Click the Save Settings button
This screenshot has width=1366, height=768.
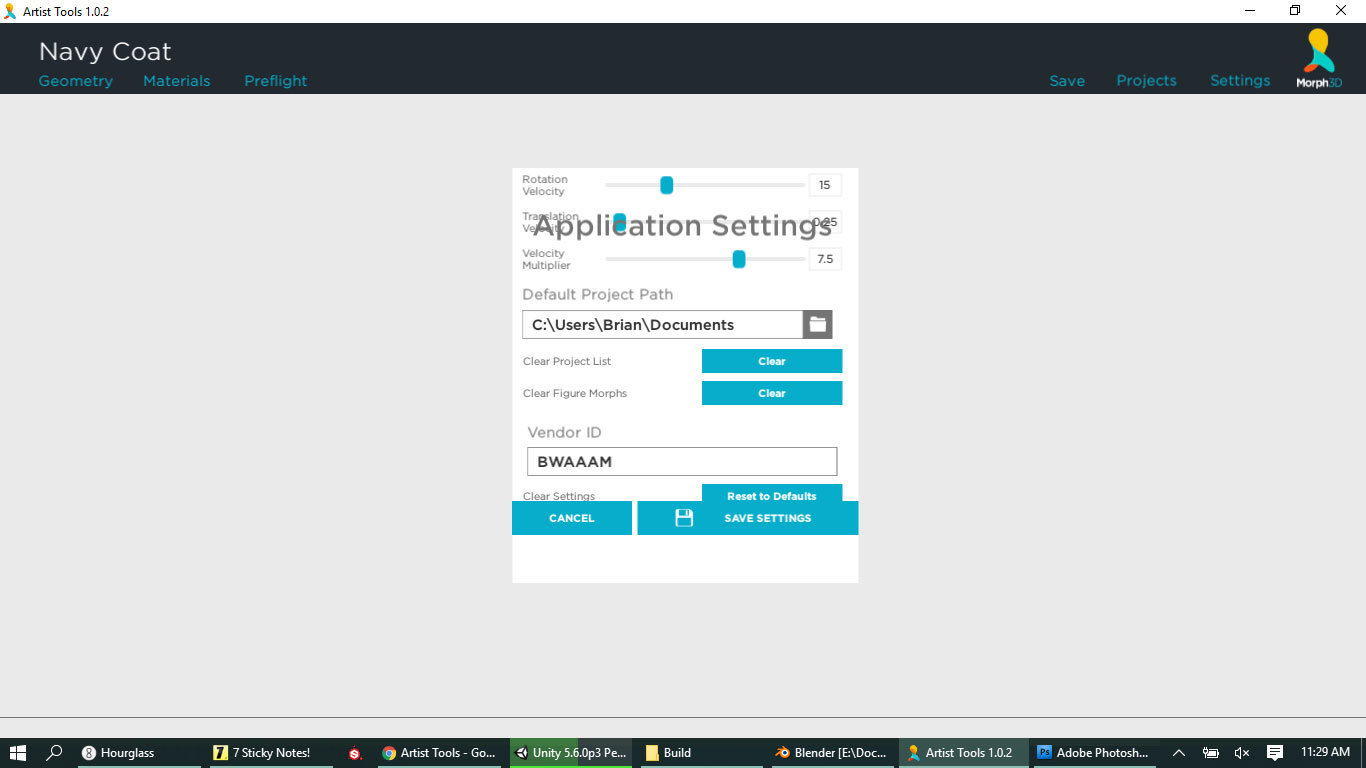click(747, 518)
